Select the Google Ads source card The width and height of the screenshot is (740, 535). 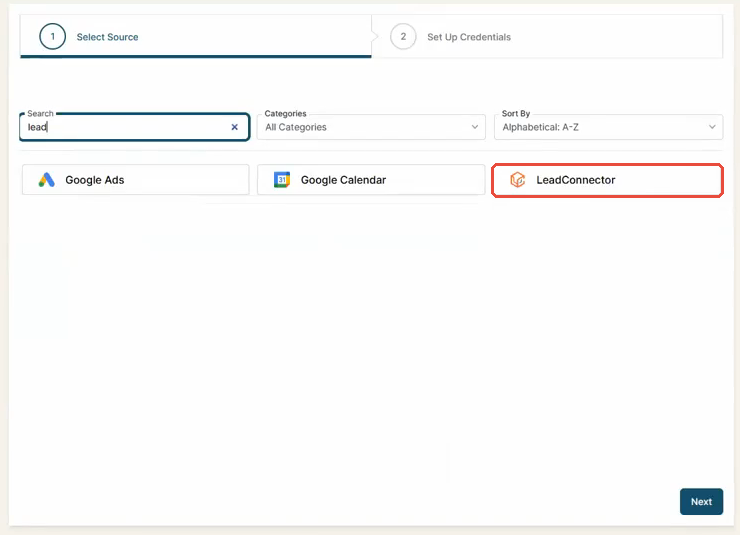[x=135, y=180]
